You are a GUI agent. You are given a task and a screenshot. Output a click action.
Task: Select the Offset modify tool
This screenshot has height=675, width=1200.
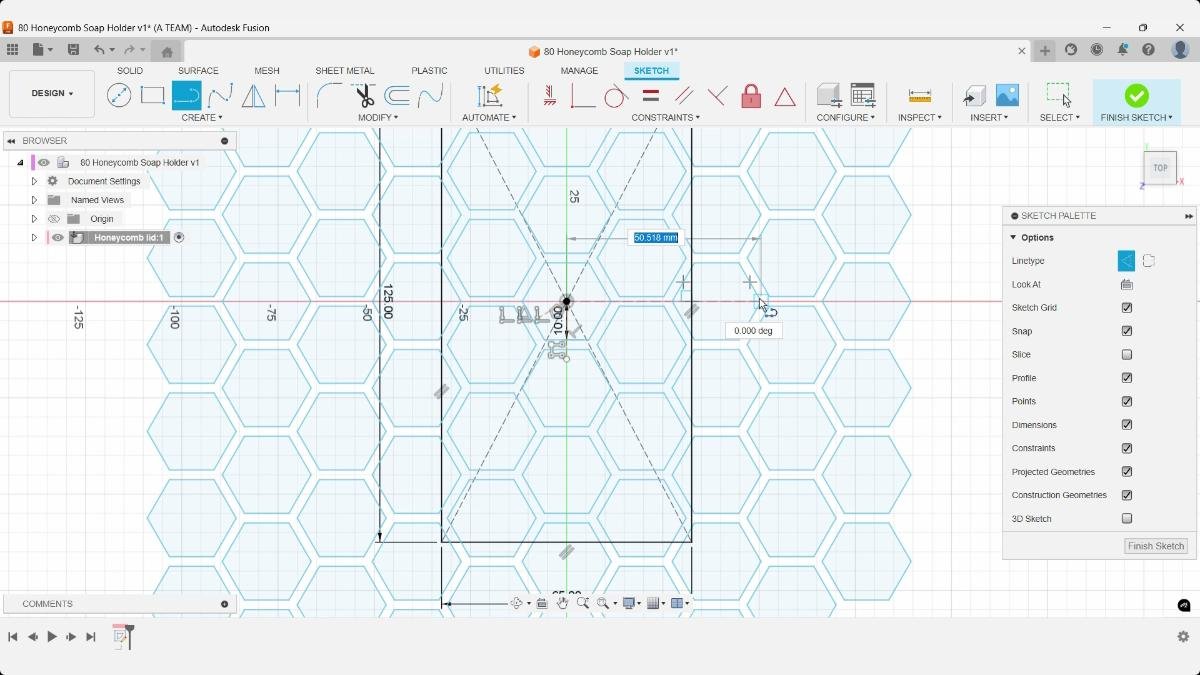point(397,96)
